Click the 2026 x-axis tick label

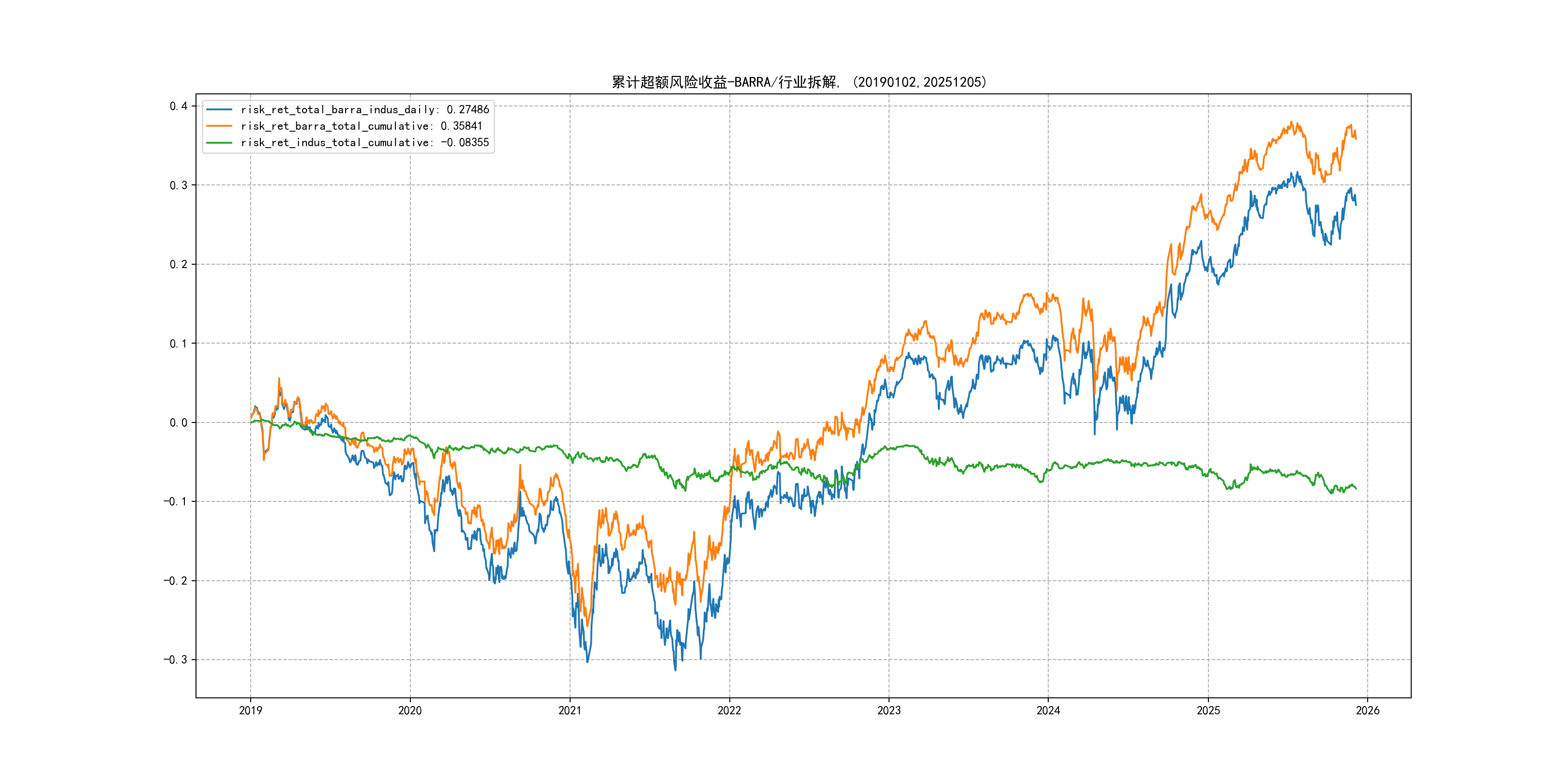[1368, 710]
